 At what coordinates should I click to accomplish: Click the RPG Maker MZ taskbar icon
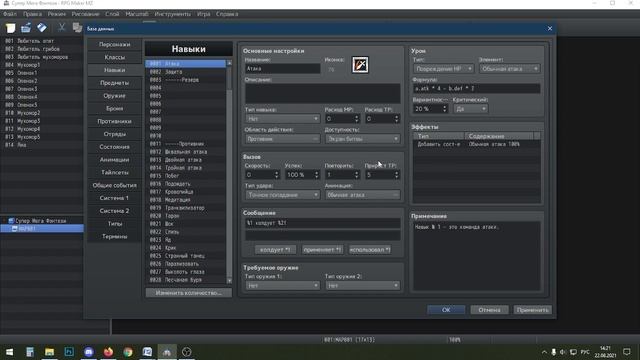(167, 352)
